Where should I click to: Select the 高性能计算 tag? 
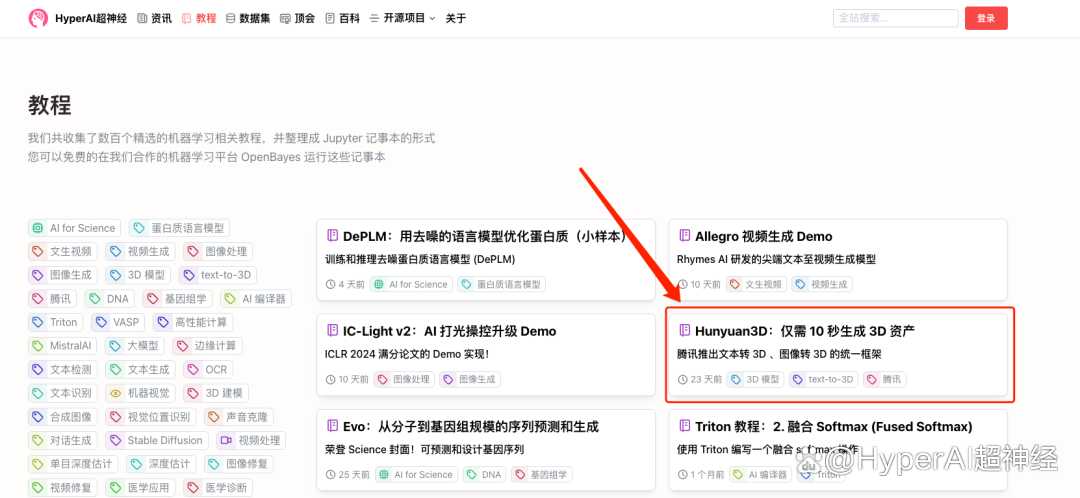(193, 322)
